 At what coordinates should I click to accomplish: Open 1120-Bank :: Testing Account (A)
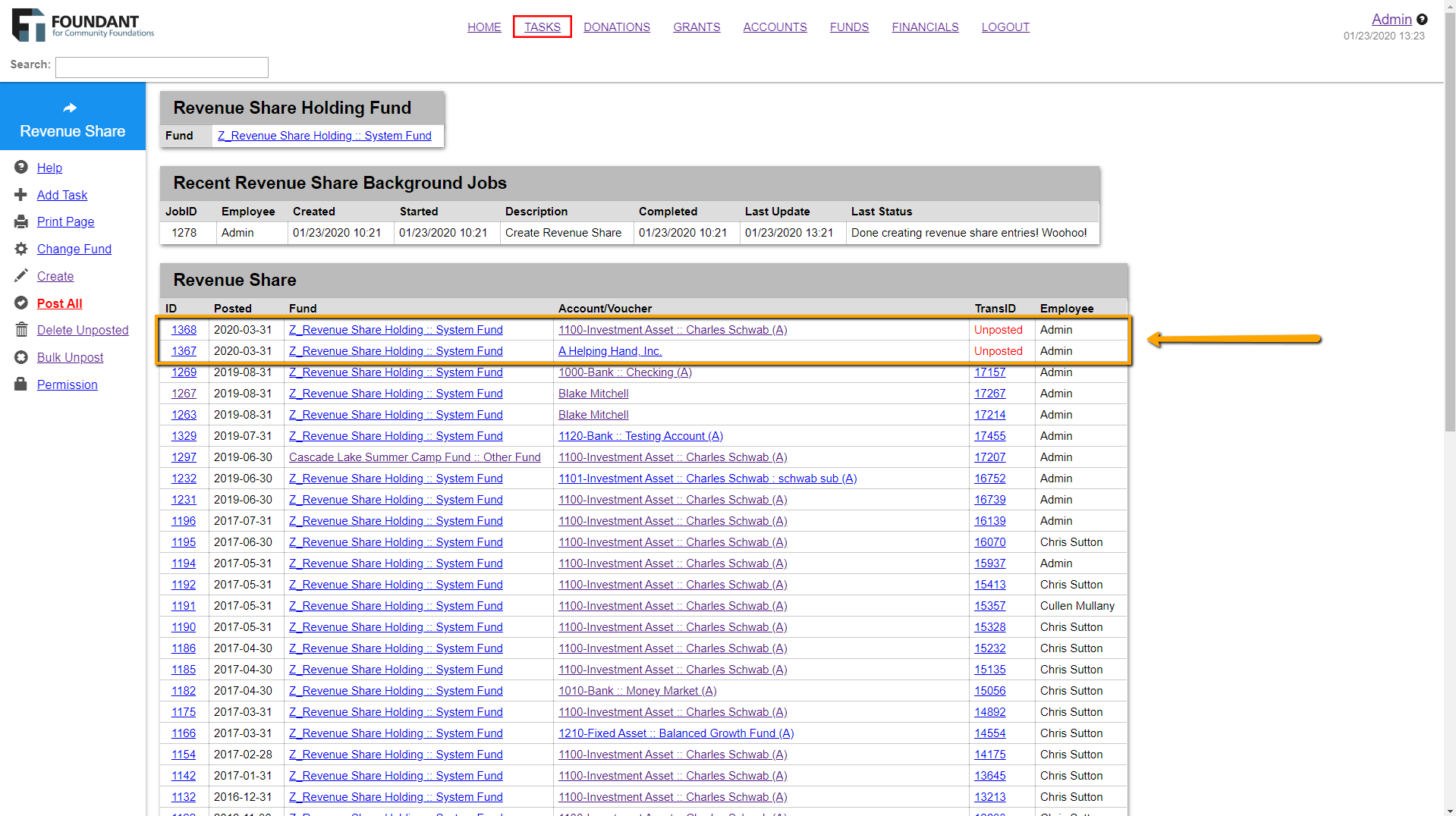pos(640,436)
